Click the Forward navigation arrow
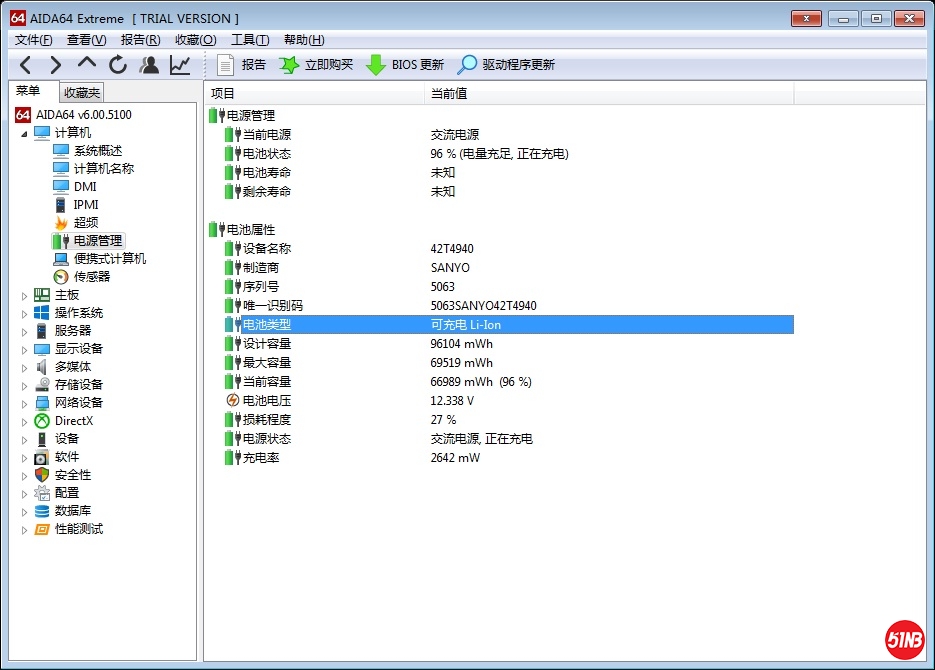 click(x=56, y=65)
